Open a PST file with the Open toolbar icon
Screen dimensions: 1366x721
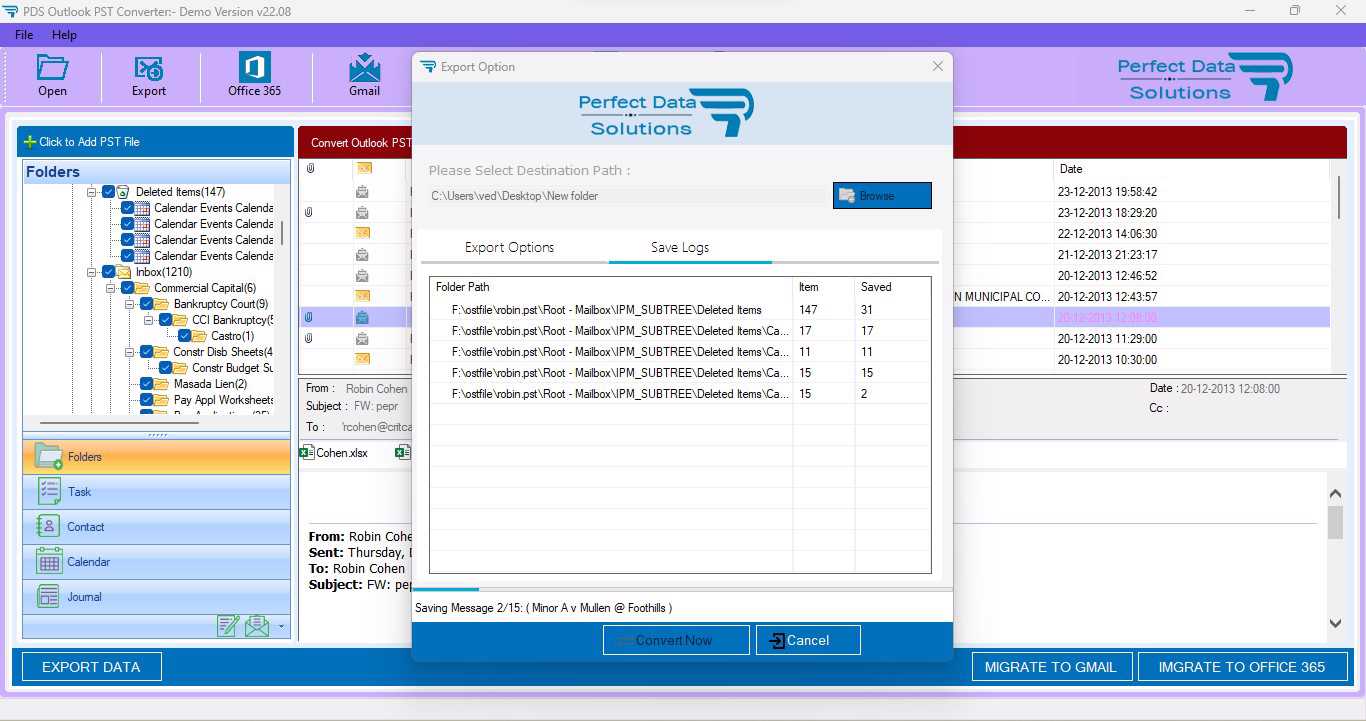[x=52, y=67]
